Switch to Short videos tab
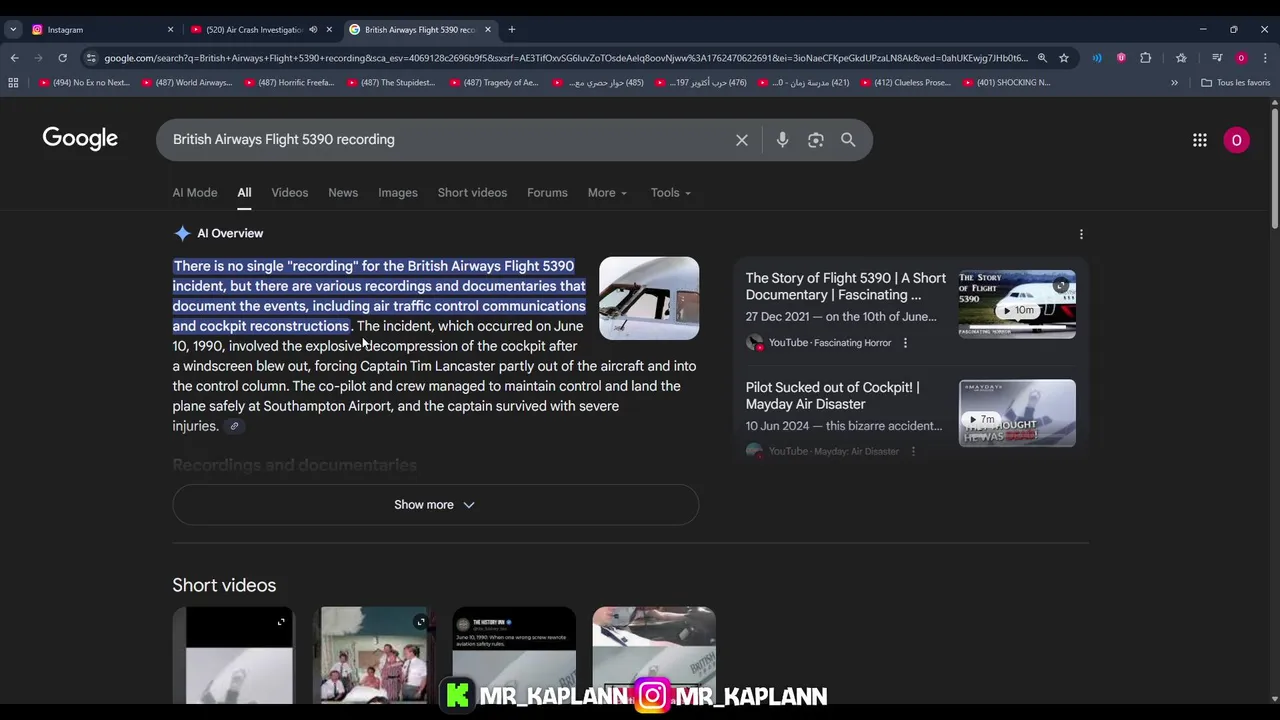1280x720 pixels. (472, 193)
